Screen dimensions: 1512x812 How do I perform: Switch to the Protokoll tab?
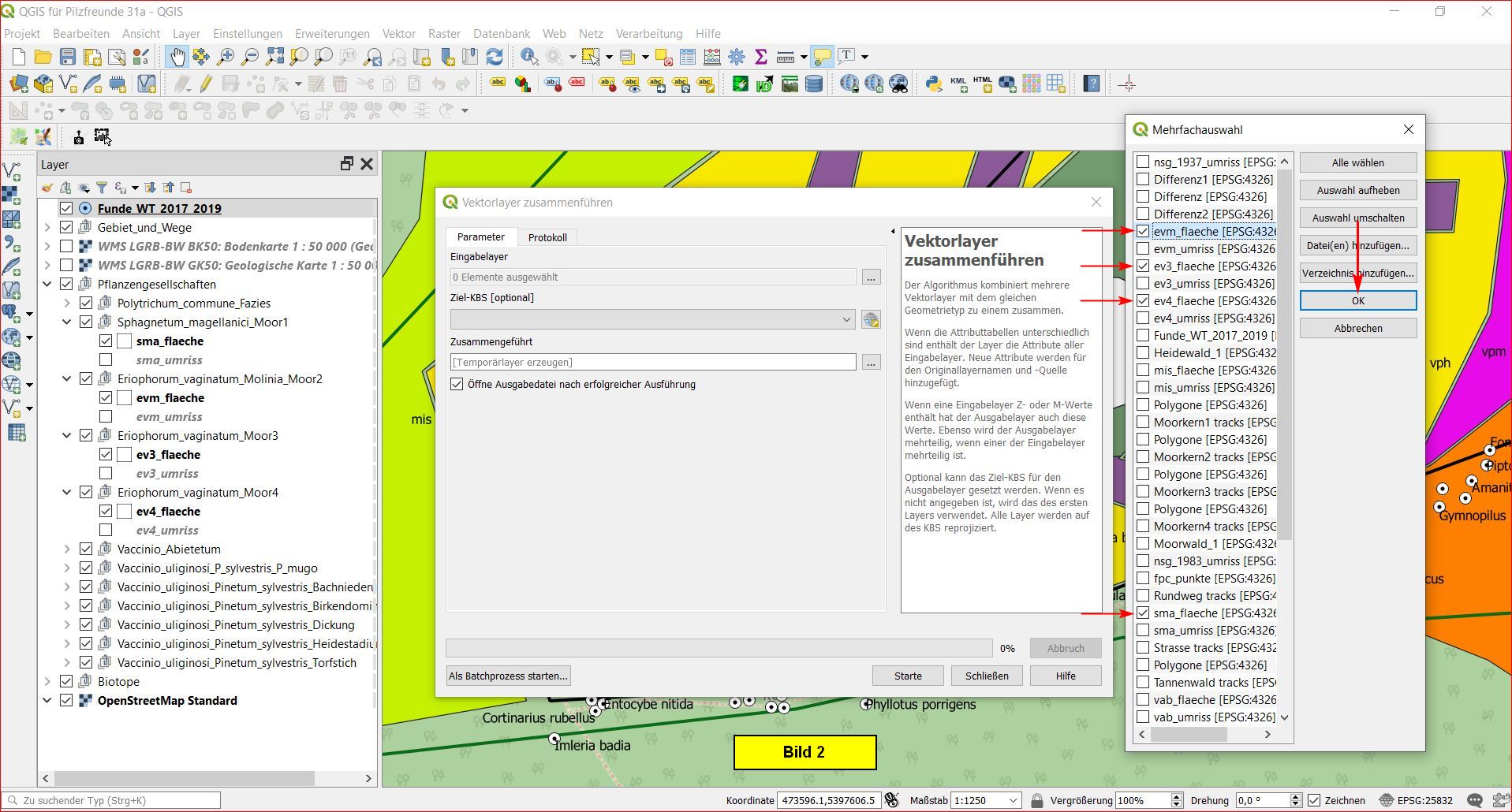547,237
